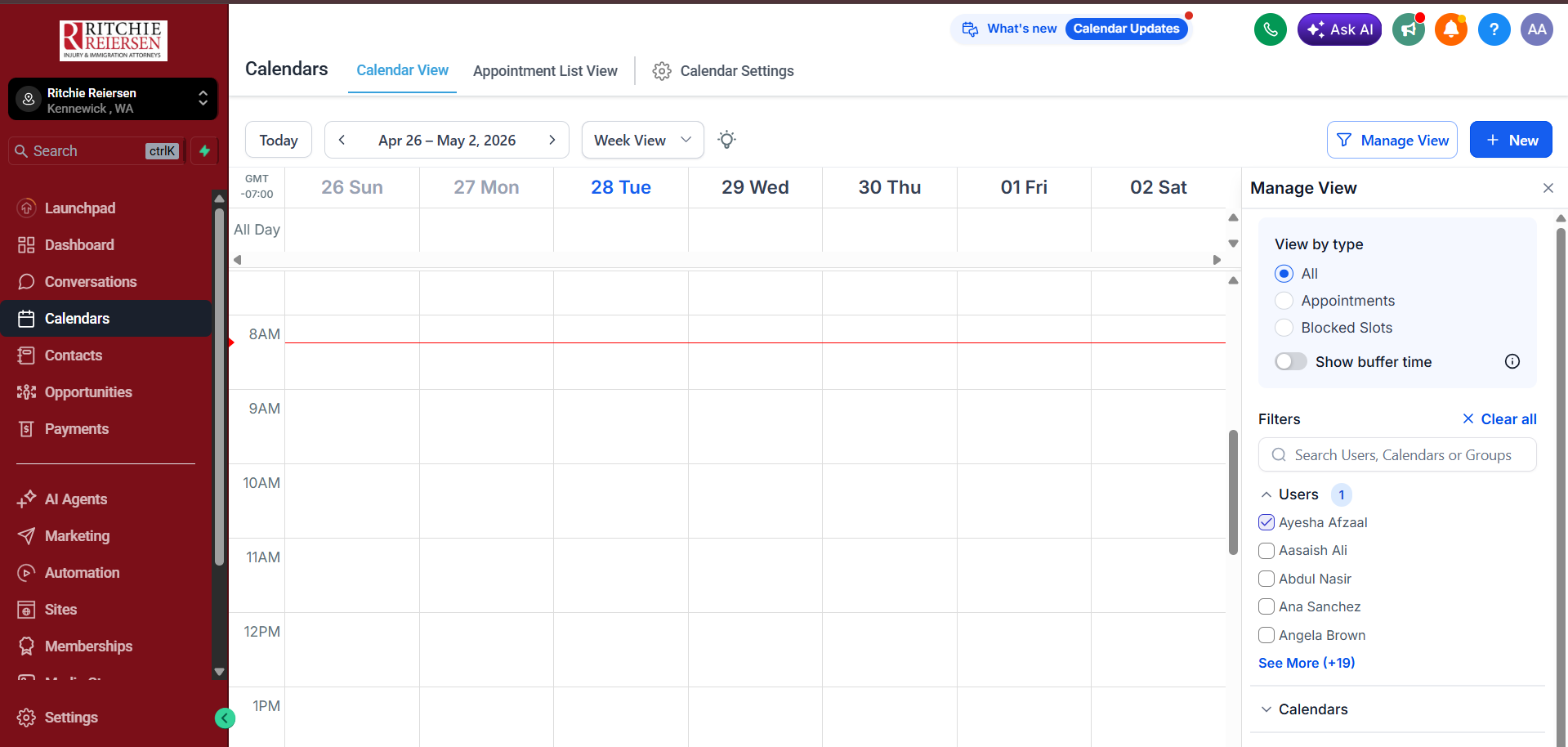Switch to Appointment List View tab

point(545,71)
